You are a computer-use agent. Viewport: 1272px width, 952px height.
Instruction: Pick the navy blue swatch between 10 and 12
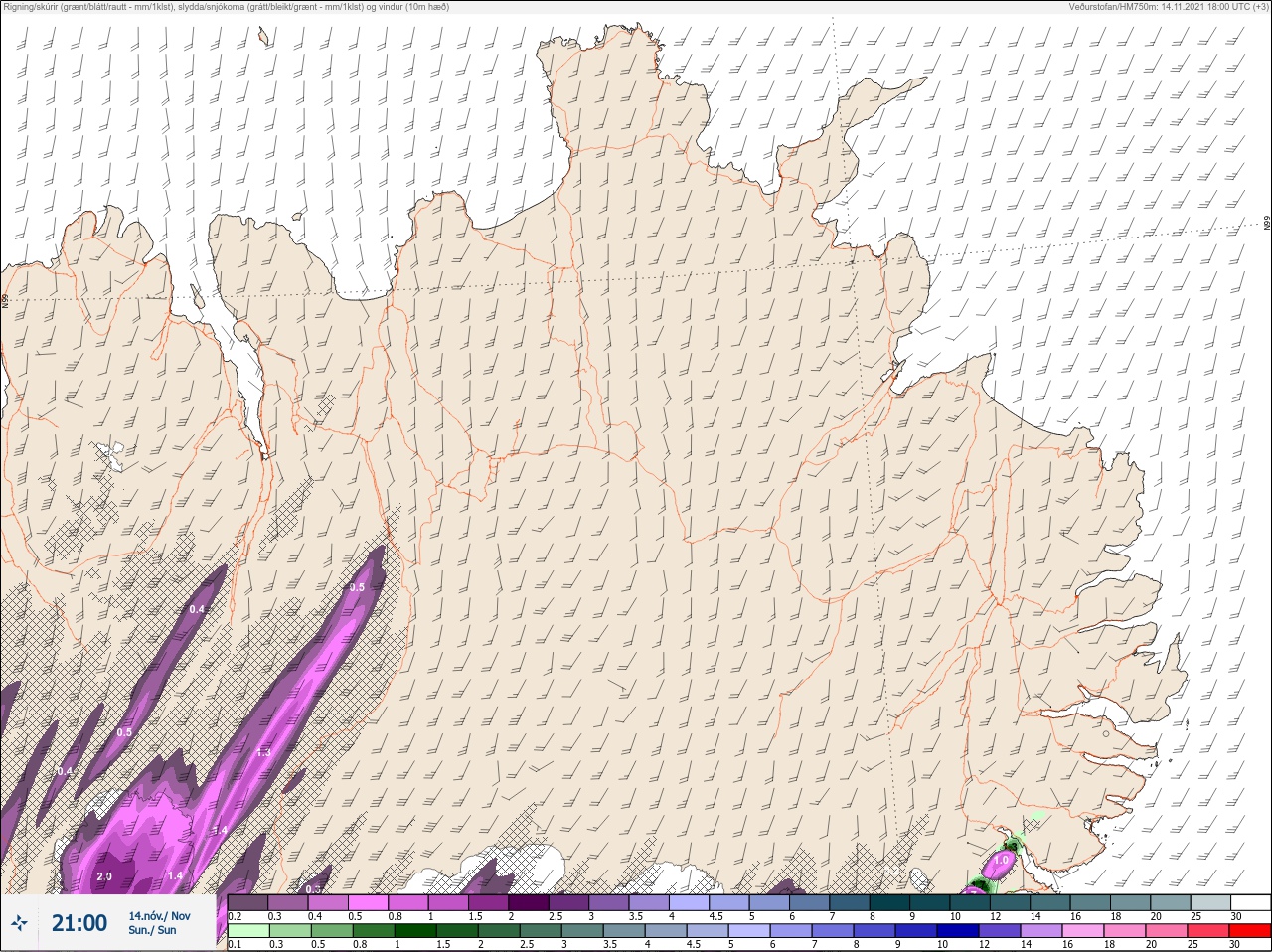(960, 931)
